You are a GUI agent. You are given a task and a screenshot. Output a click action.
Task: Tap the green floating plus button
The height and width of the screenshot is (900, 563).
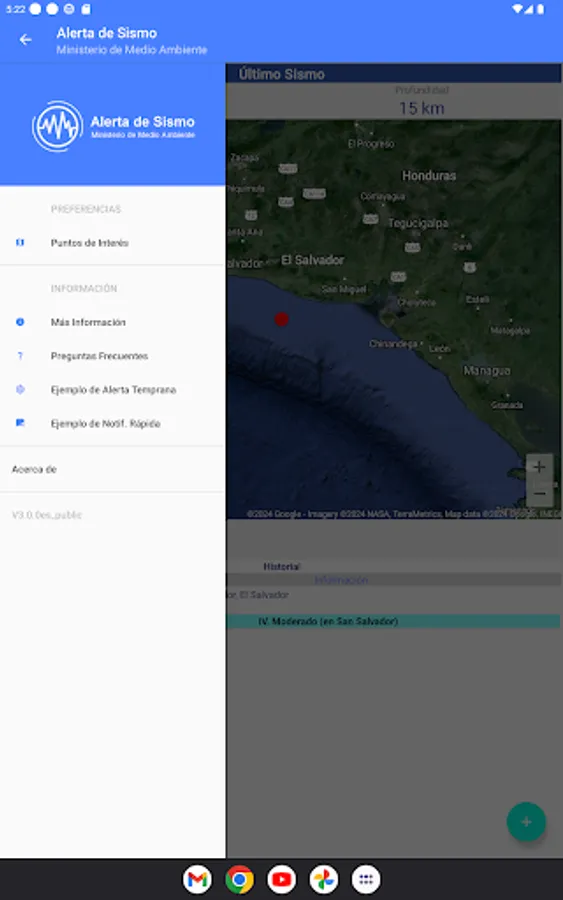526,822
